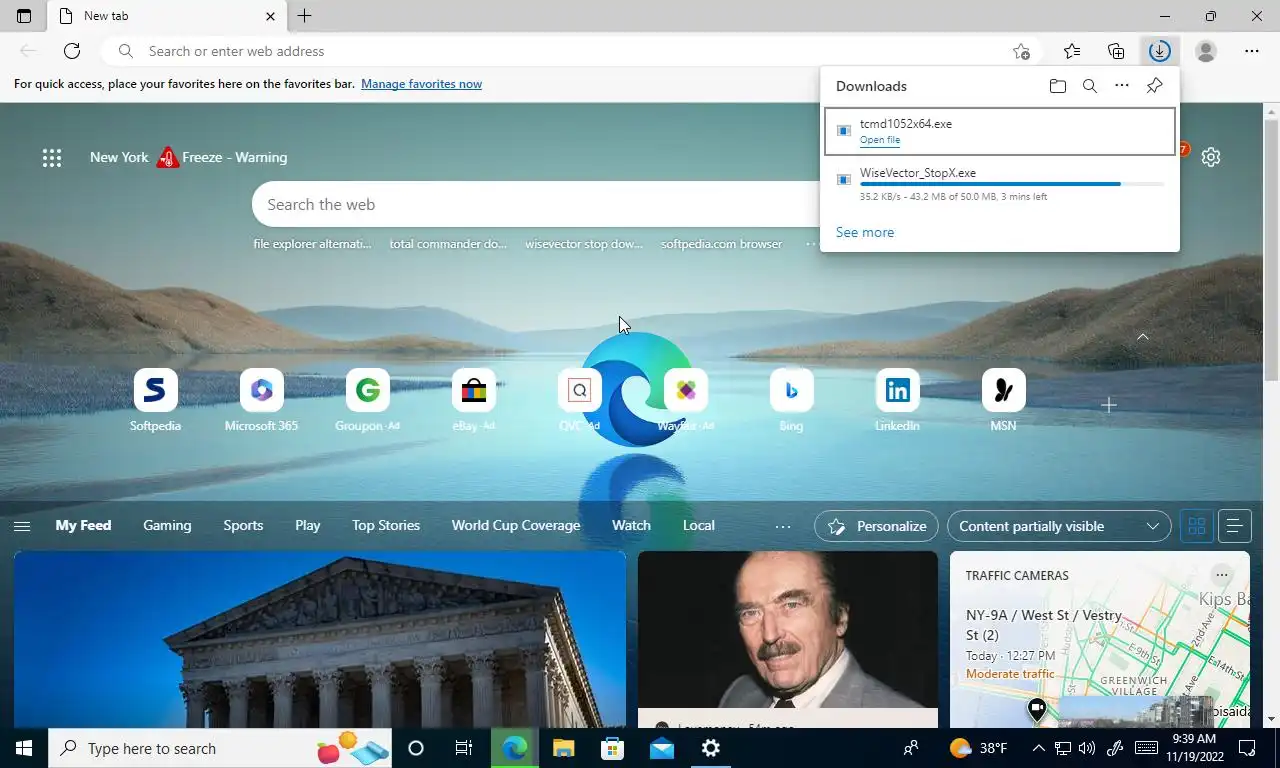Click the wisevector stop suggested search
This screenshot has width=1280, height=768.
pyautogui.click(x=584, y=244)
